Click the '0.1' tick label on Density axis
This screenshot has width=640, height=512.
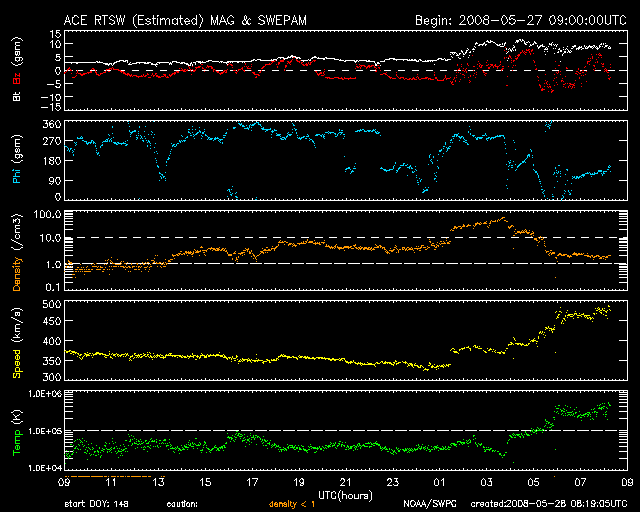pyautogui.click(x=53, y=287)
